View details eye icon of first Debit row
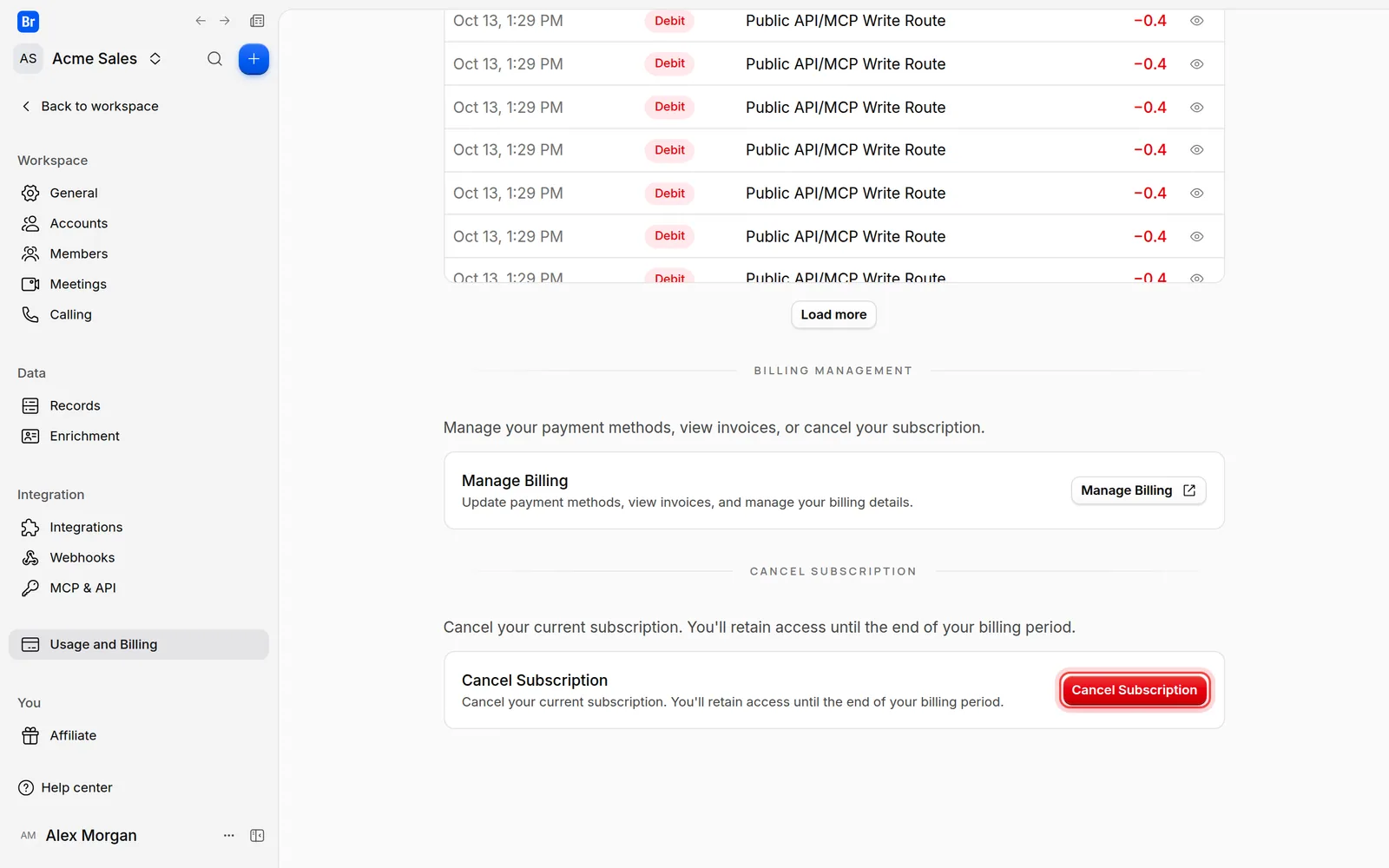This screenshot has height=868, width=1389. tap(1197, 21)
